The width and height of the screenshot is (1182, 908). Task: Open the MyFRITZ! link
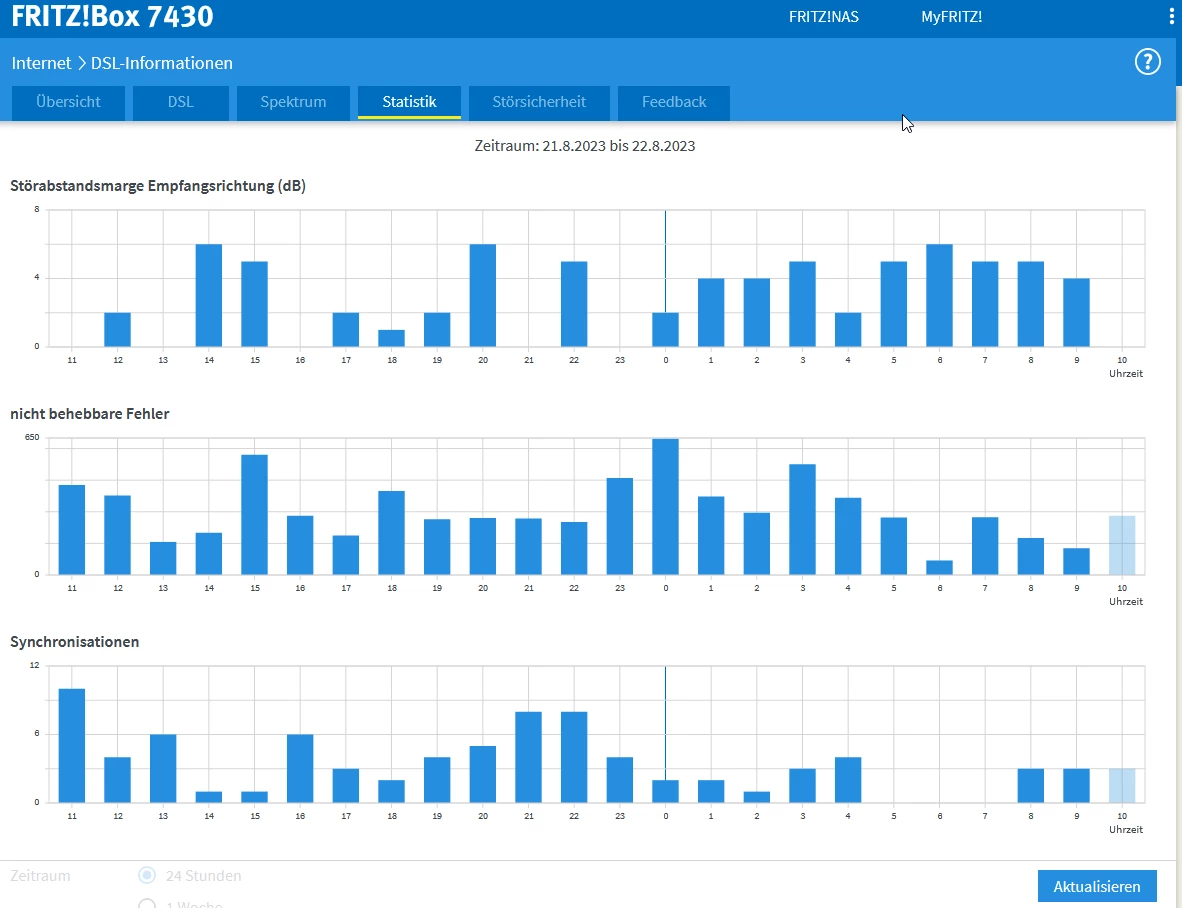[x=951, y=17]
